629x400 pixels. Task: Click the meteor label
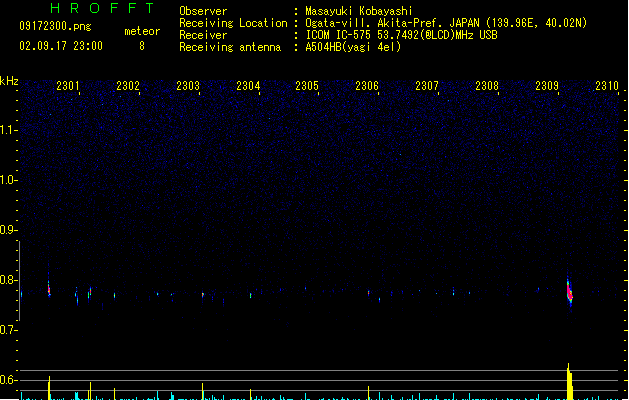(142, 31)
